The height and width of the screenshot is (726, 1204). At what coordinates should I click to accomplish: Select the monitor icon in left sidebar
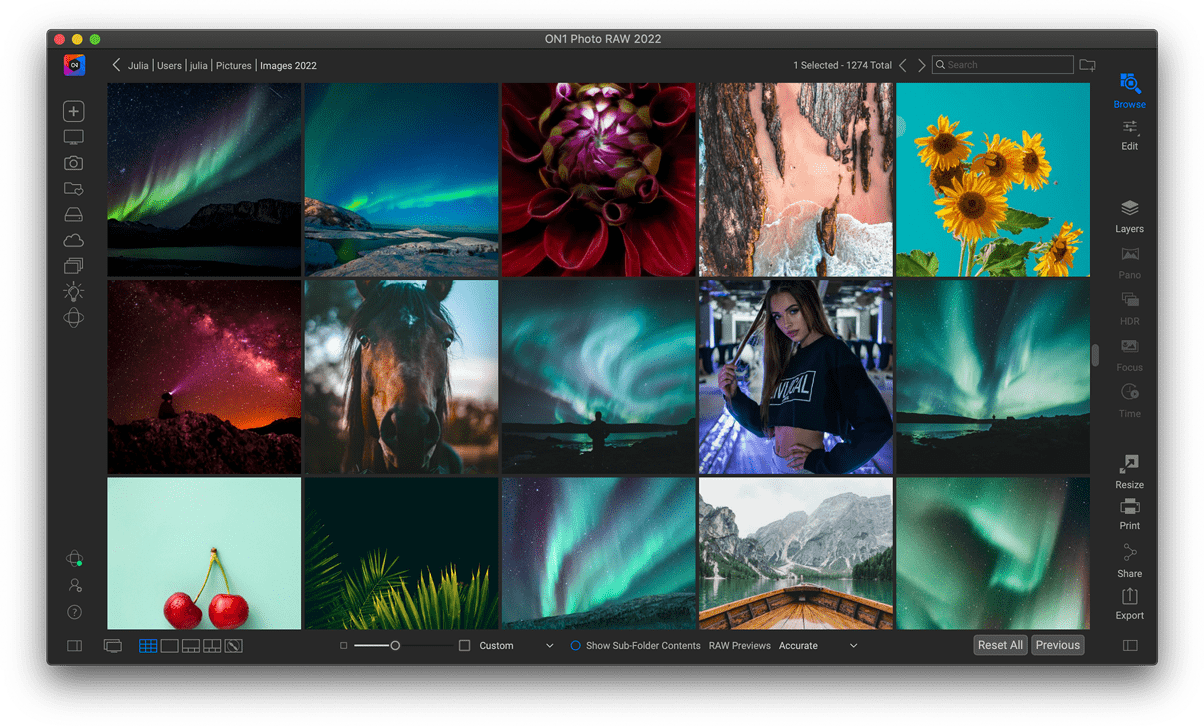(x=73, y=137)
